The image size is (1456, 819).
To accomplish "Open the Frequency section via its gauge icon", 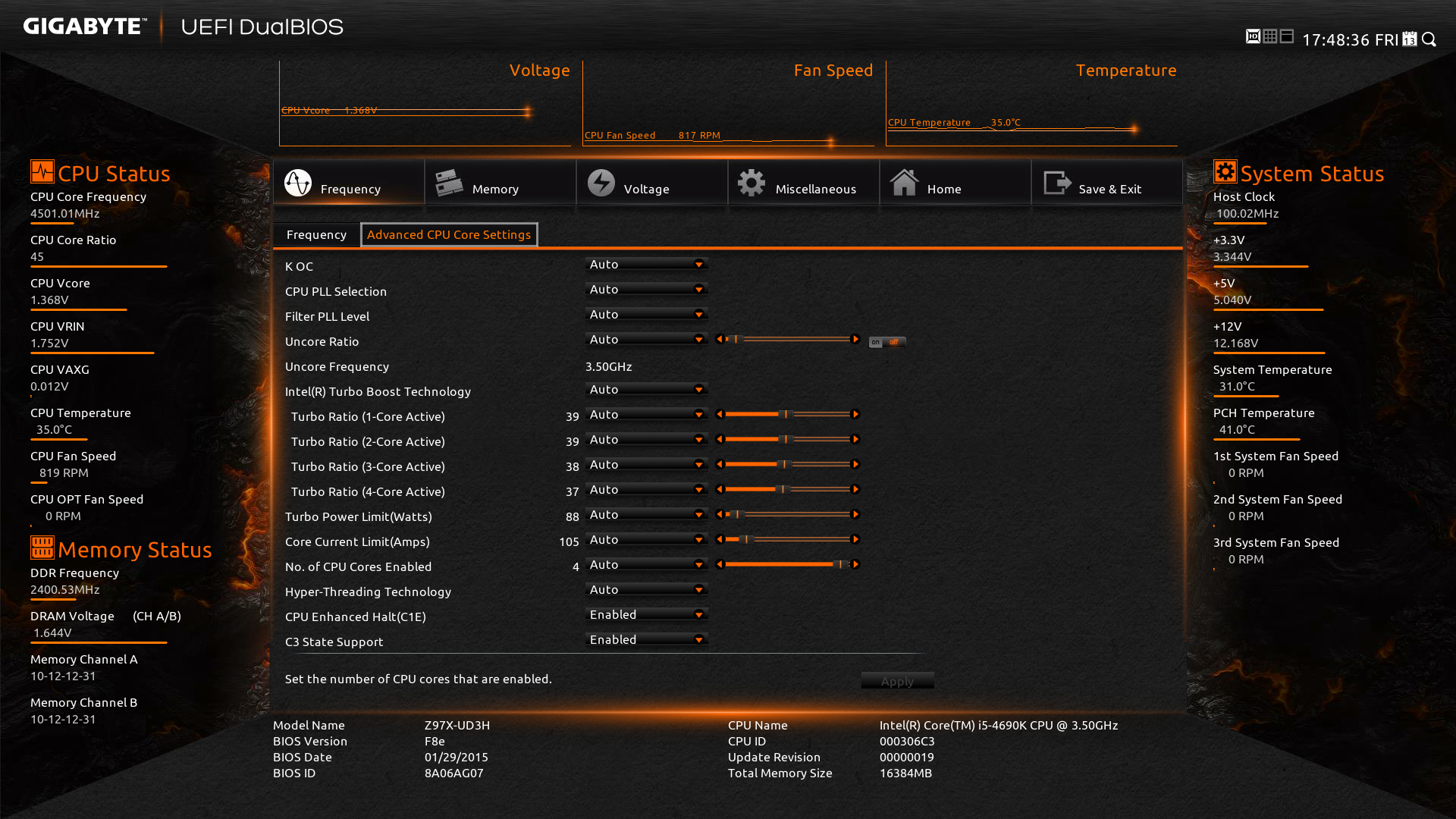I will pyautogui.click(x=298, y=183).
